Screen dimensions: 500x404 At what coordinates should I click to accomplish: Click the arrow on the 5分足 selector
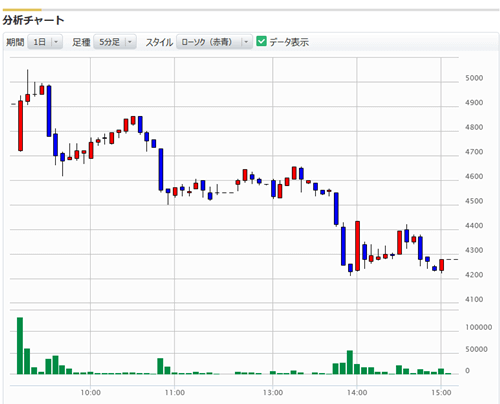[x=130, y=42]
